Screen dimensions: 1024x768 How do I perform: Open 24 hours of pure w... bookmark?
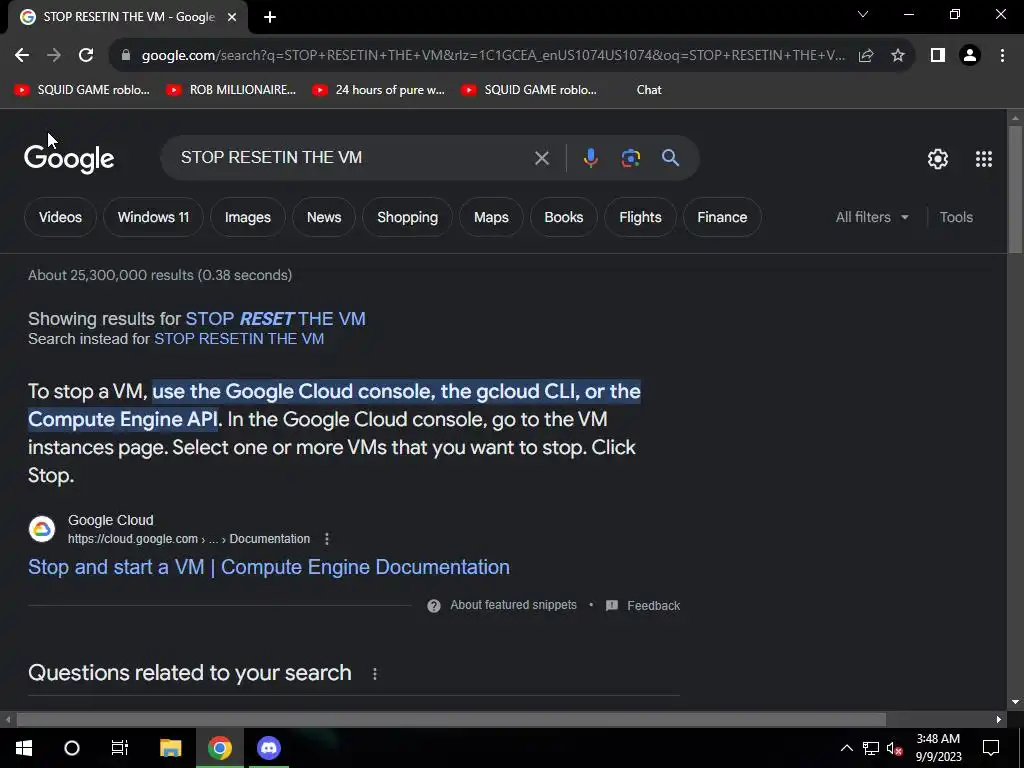(379, 90)
